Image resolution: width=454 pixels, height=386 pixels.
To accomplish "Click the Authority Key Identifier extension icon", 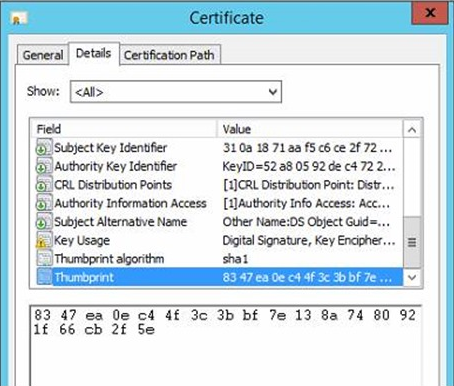I will [44, 166].
